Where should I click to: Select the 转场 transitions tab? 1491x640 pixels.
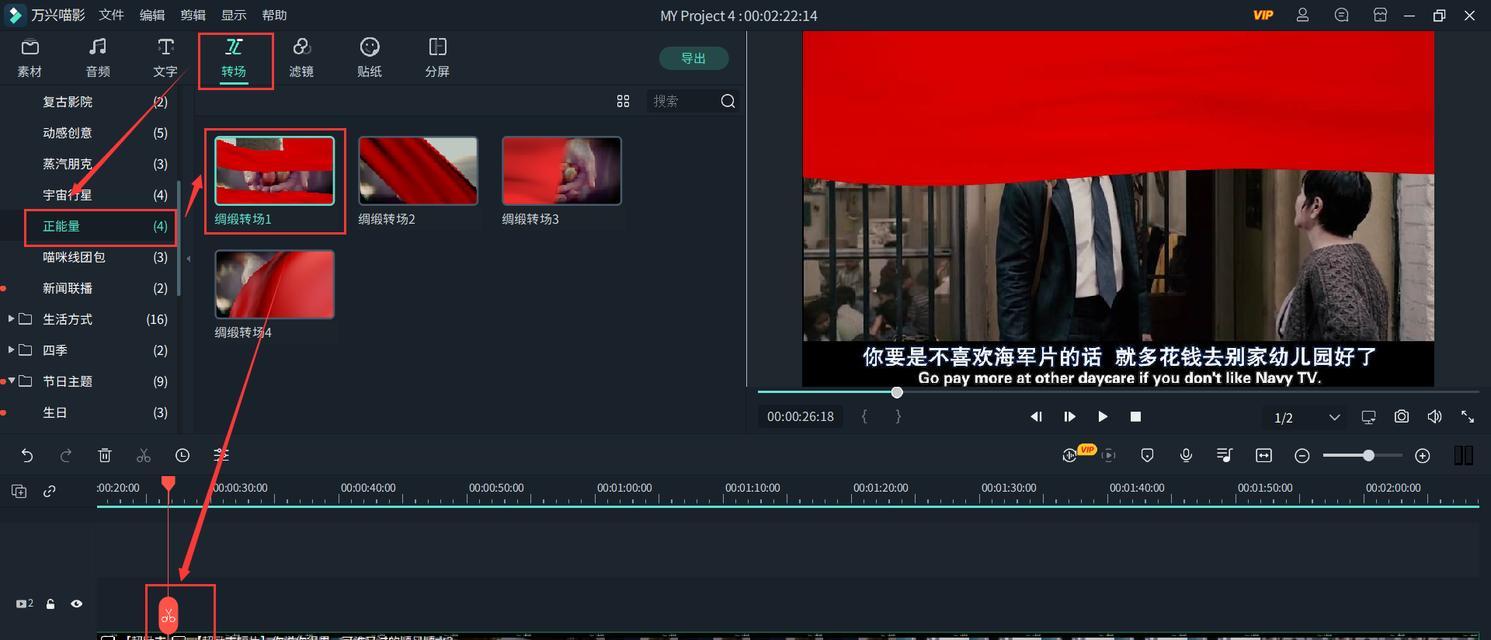click(234, 58)
